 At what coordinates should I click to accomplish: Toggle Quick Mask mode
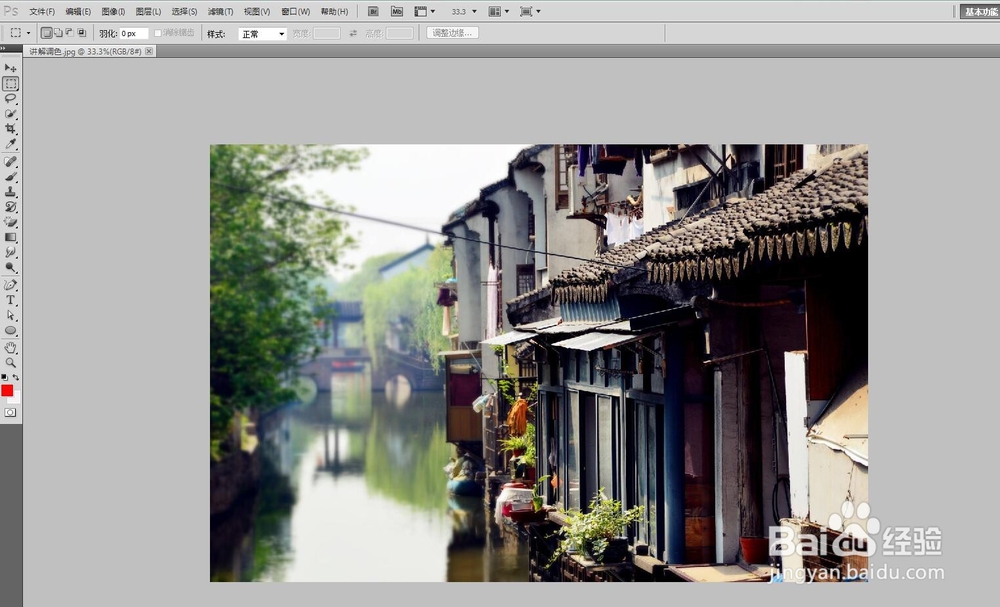(10, 413)
